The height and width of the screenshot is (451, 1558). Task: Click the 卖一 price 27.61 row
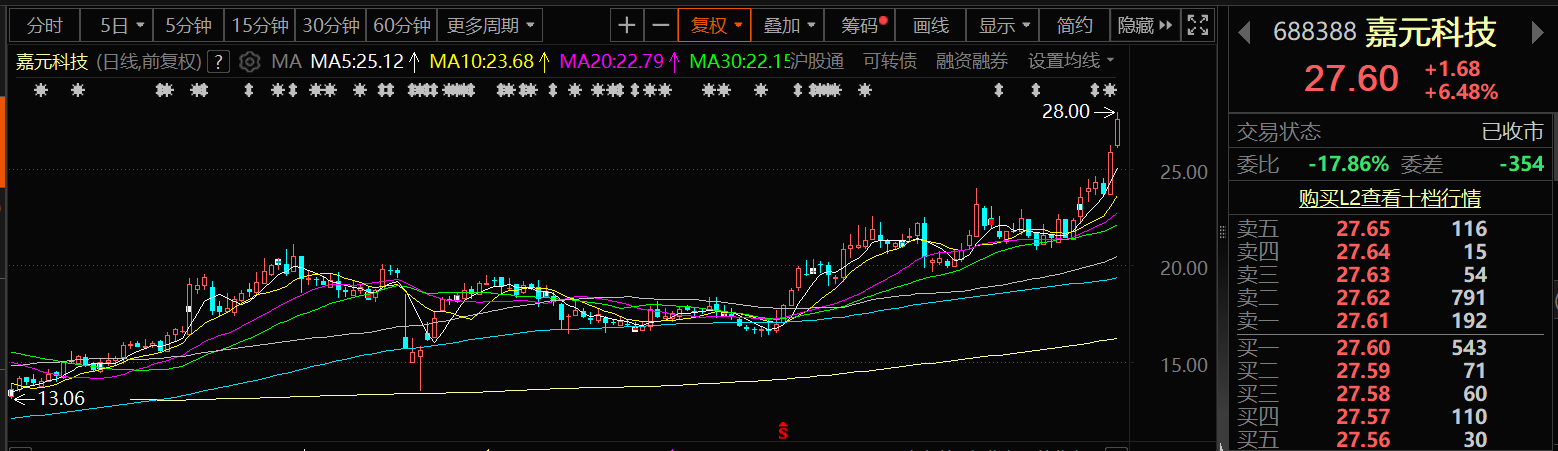[x=1390, y=321]
